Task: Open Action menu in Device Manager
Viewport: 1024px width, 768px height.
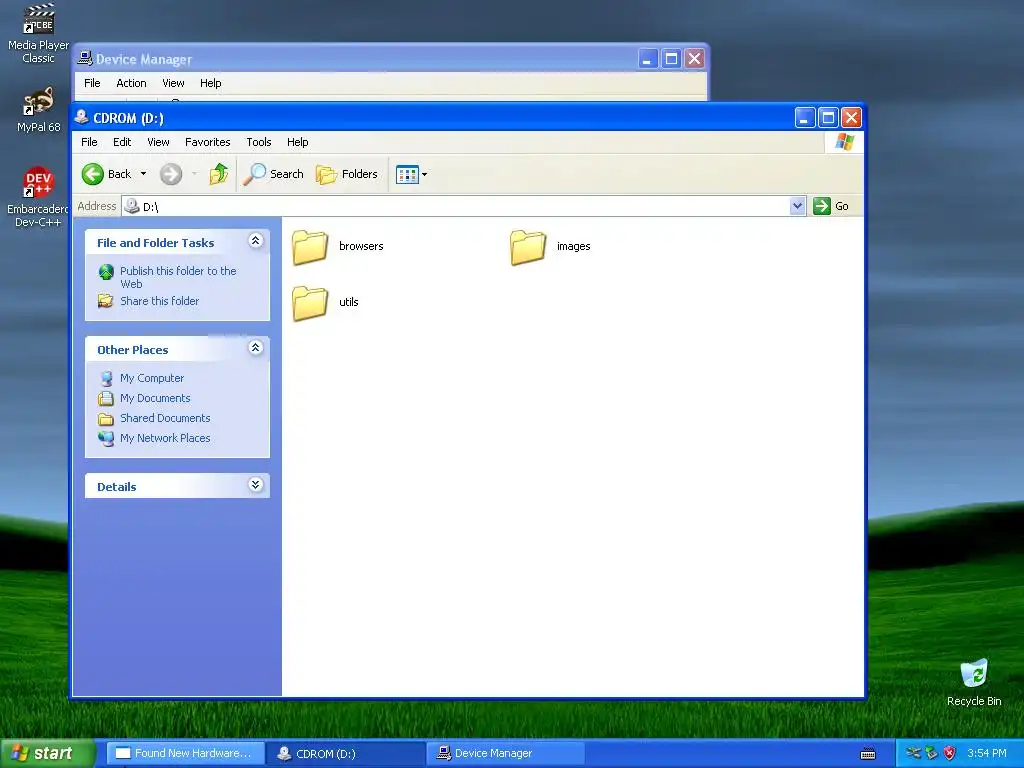Action: [131, 84]
